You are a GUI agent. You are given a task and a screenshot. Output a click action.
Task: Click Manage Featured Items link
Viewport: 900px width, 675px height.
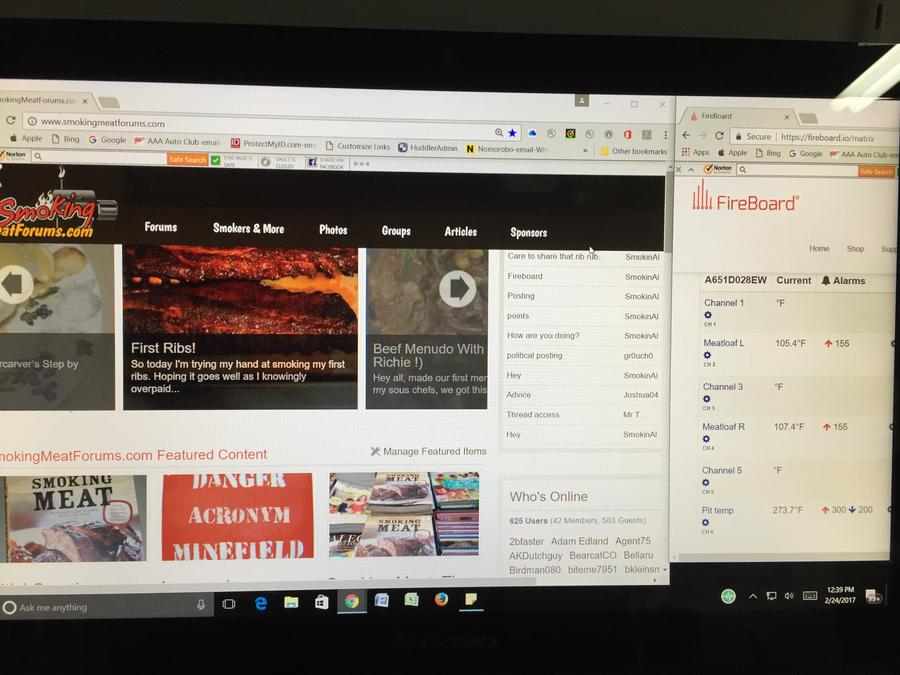point(428,451)
